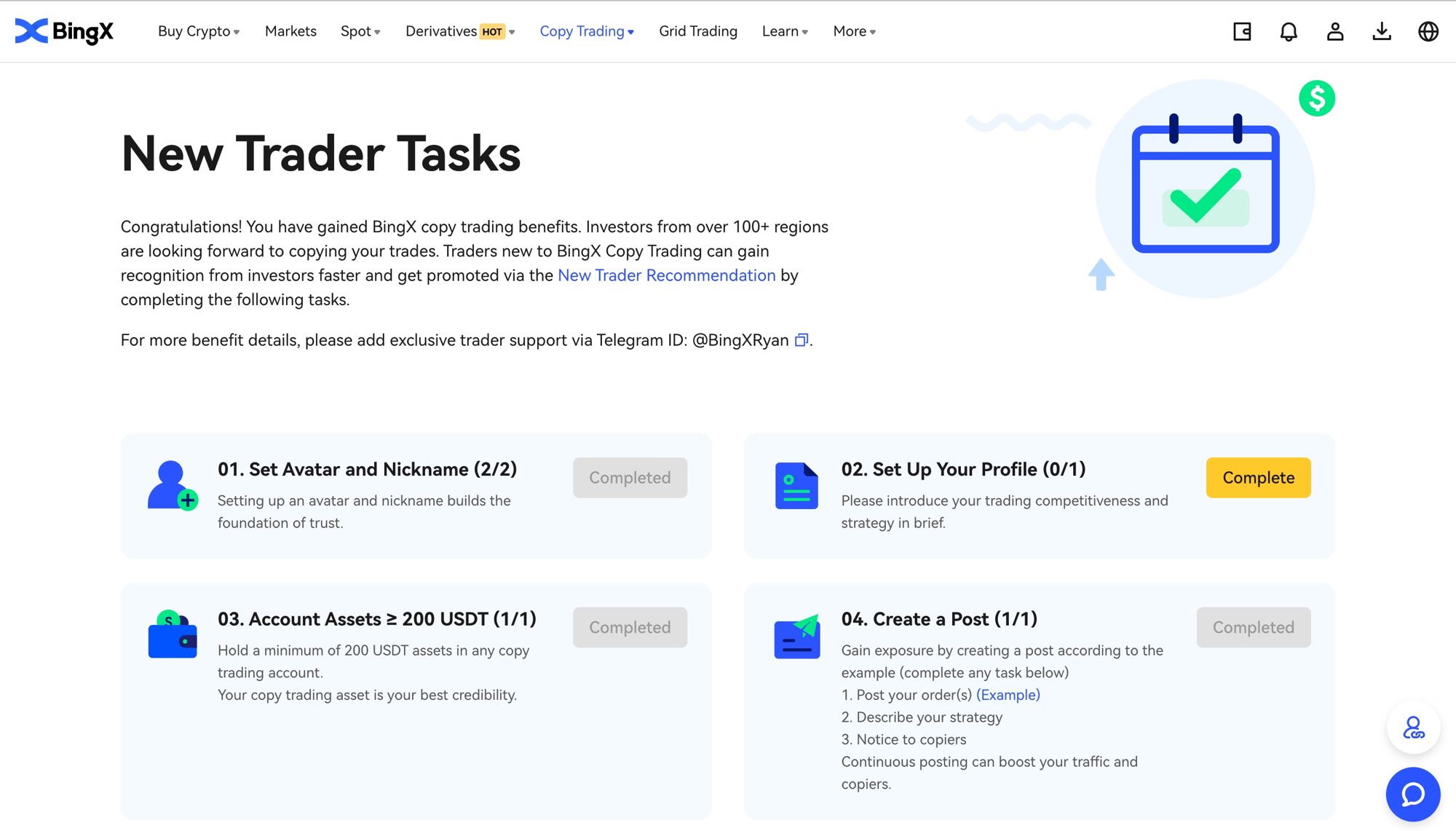
Task: Expand the Learn dropdown
Action: pyautogui.click(x=784, y=31)
